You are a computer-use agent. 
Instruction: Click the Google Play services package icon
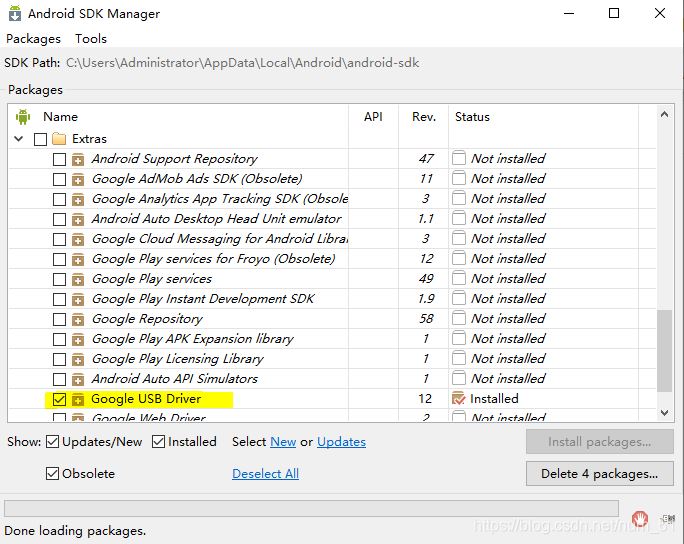(78, 279)
